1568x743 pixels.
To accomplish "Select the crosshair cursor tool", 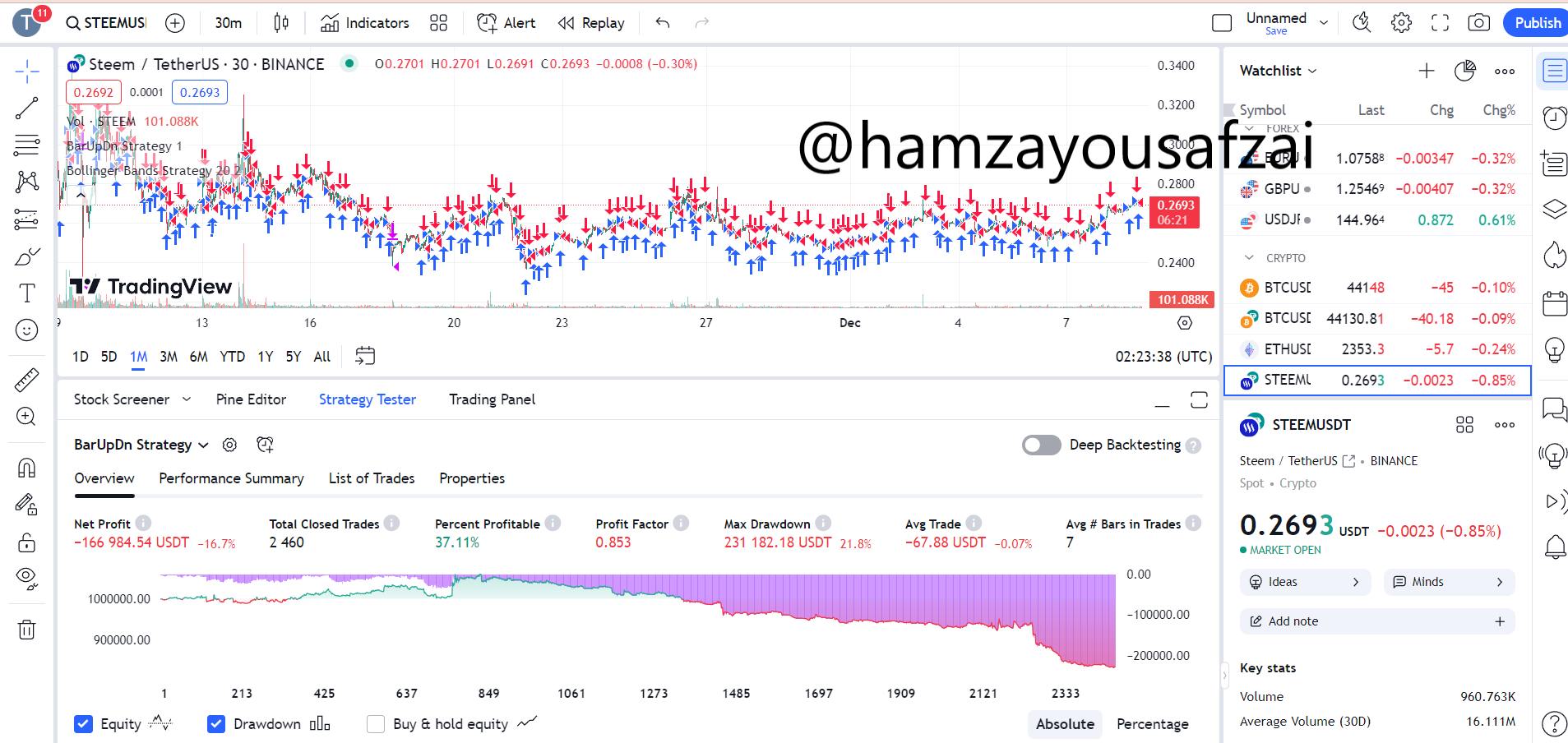I will 27,72.
